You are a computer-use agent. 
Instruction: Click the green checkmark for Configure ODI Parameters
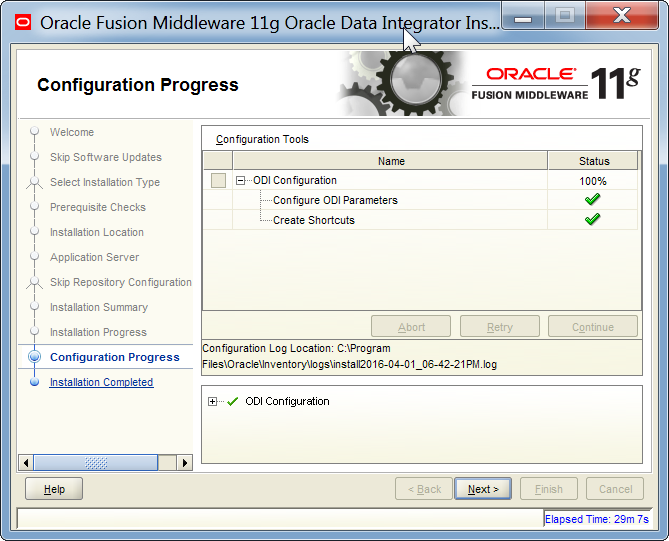point(592,199)
